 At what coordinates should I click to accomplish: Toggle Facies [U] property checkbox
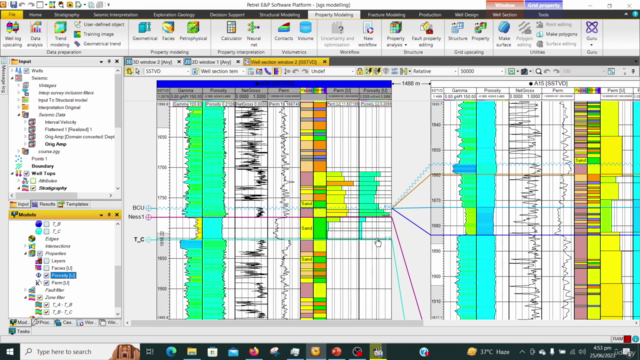(47, 268)
